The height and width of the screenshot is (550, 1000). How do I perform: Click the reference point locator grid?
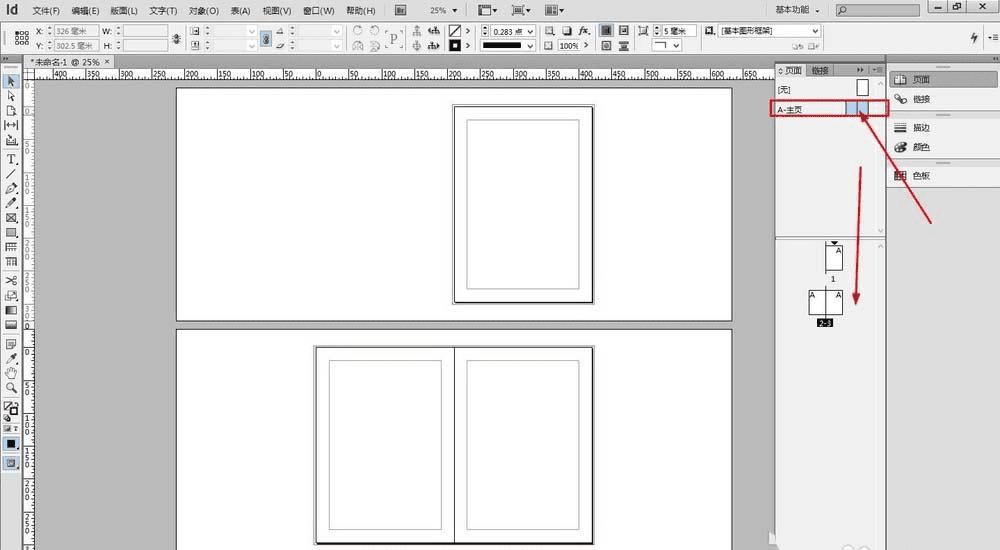coord(22,38)
